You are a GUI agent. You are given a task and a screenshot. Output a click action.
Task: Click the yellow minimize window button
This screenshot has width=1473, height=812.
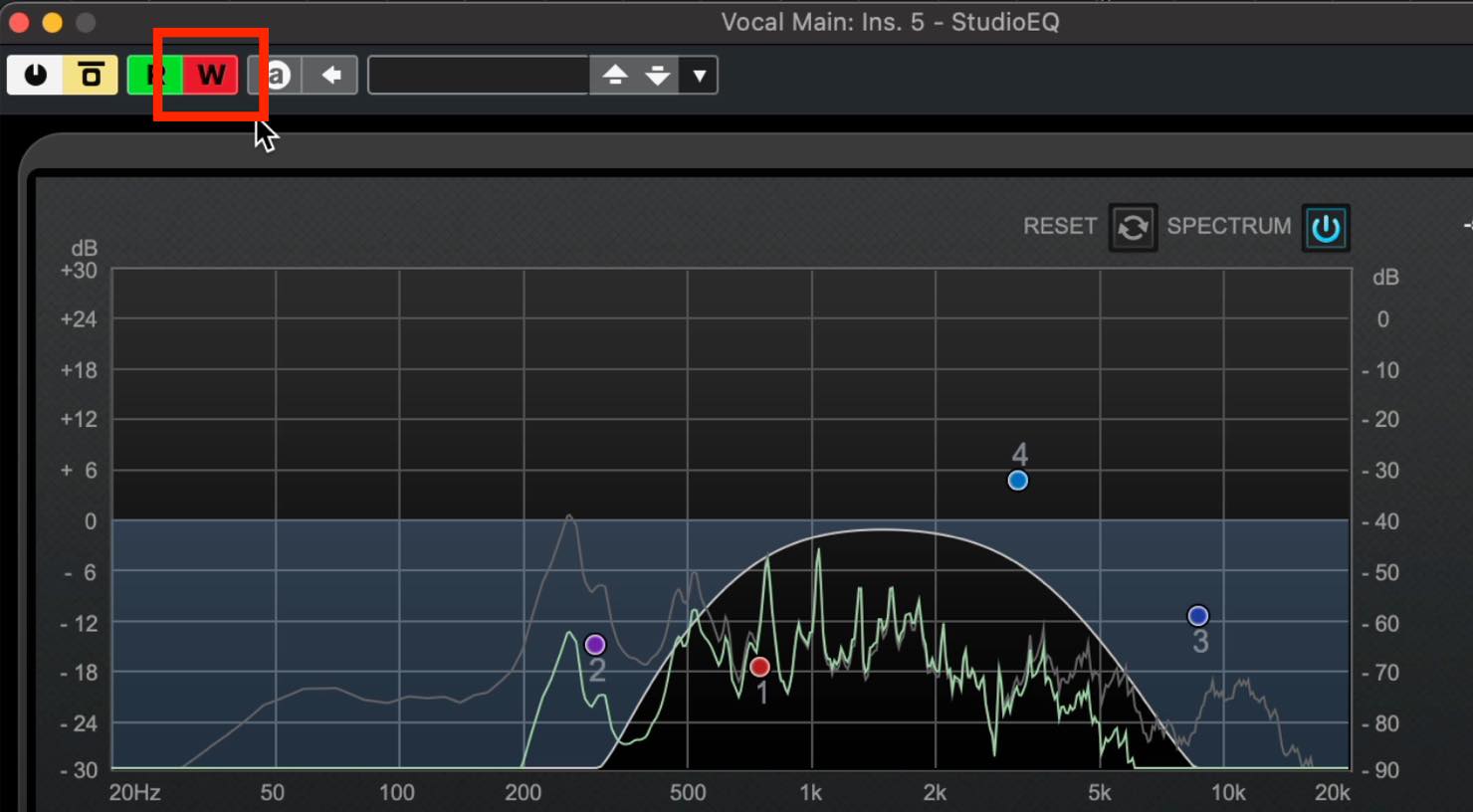click(53, 22)
